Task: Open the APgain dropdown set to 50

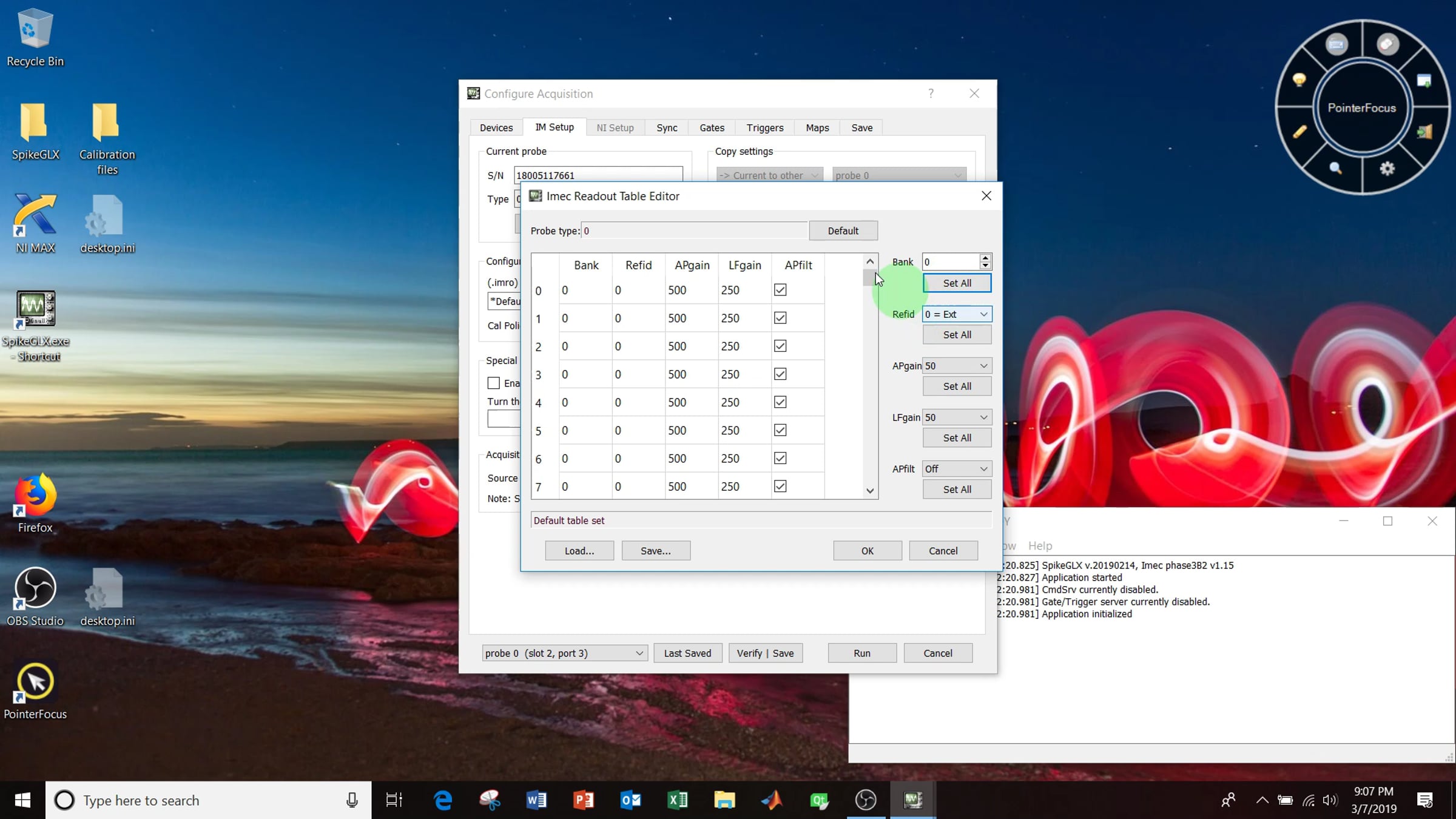Action: coord(957,366)
